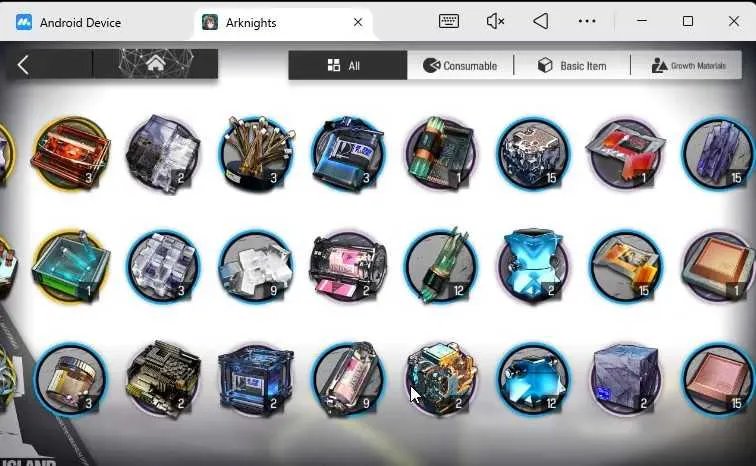Select the blue polyester chunk item count 2

pos(533,266)
